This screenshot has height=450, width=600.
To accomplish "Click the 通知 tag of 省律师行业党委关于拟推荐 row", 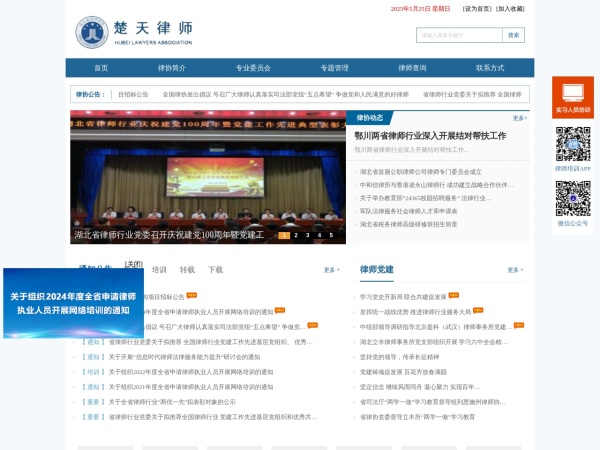I will pyautogui.click(x=93, y=342).
